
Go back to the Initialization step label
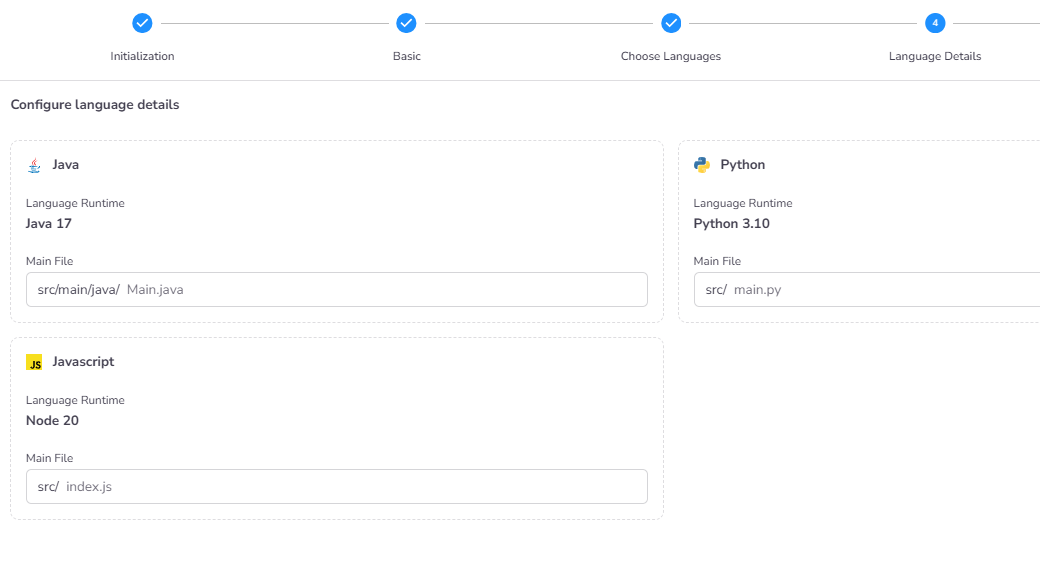[142, 56]
